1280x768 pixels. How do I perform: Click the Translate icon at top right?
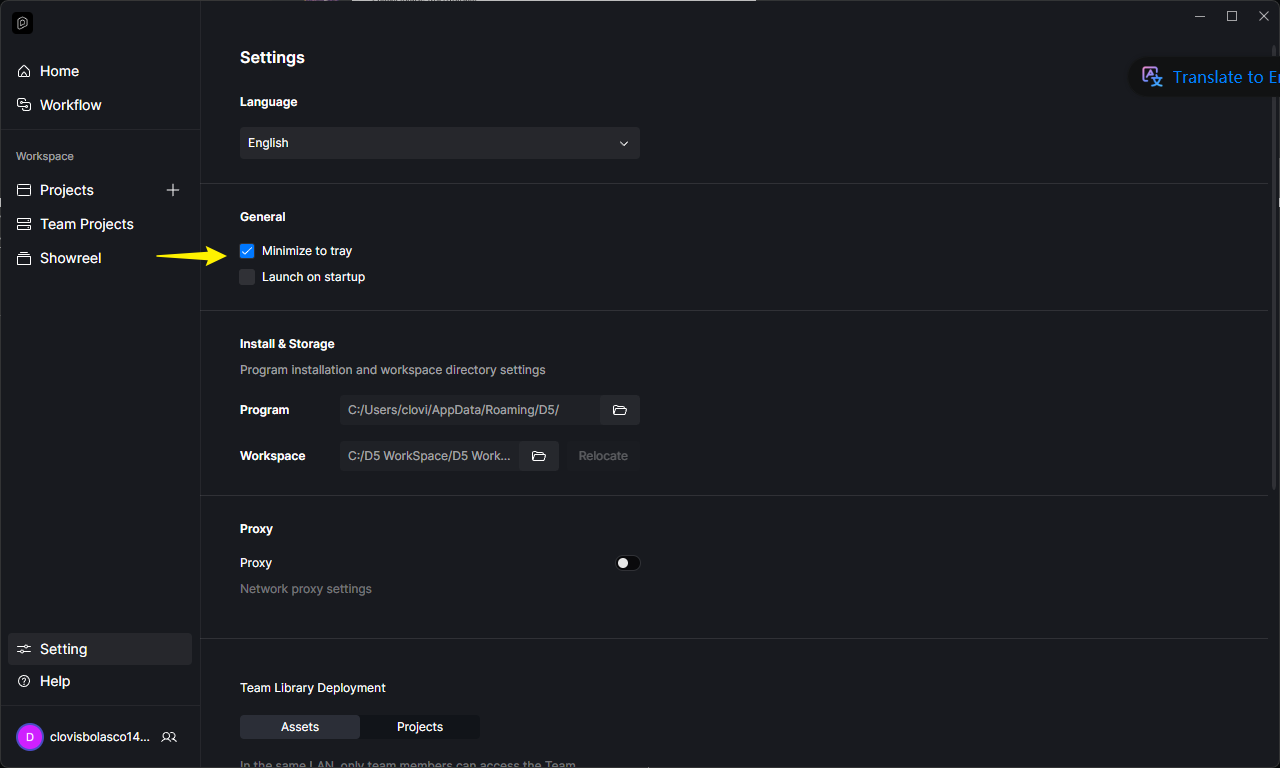pyautogui.click(x=1152, y=77)
